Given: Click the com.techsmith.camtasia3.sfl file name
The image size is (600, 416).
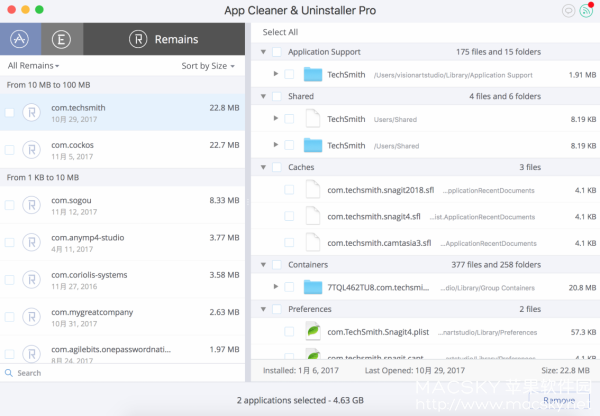Looking at the screenshot, I should point(379,243).
